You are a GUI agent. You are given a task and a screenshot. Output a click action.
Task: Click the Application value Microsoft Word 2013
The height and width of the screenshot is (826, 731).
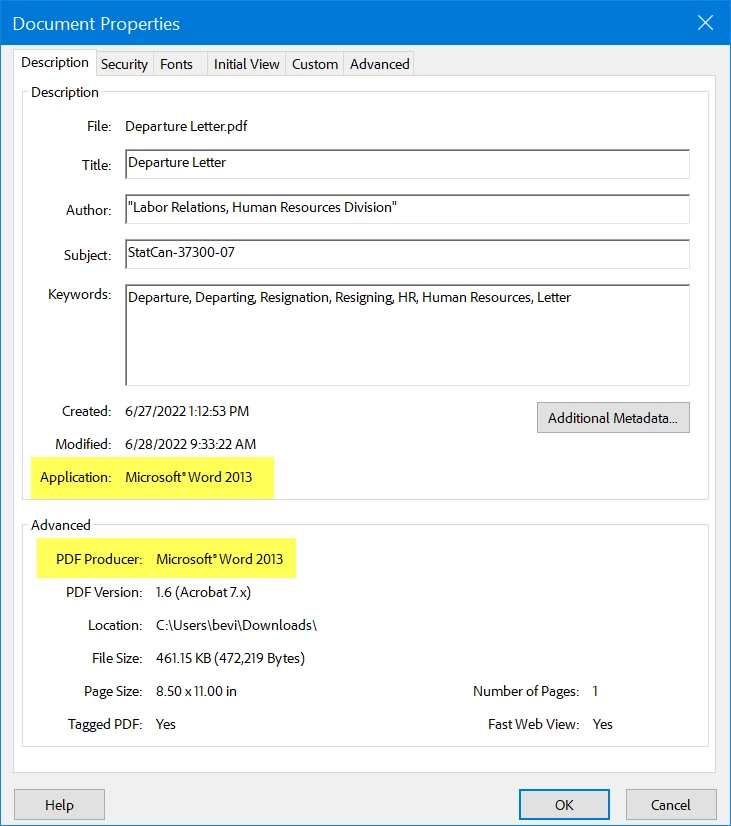coord(189,477)
